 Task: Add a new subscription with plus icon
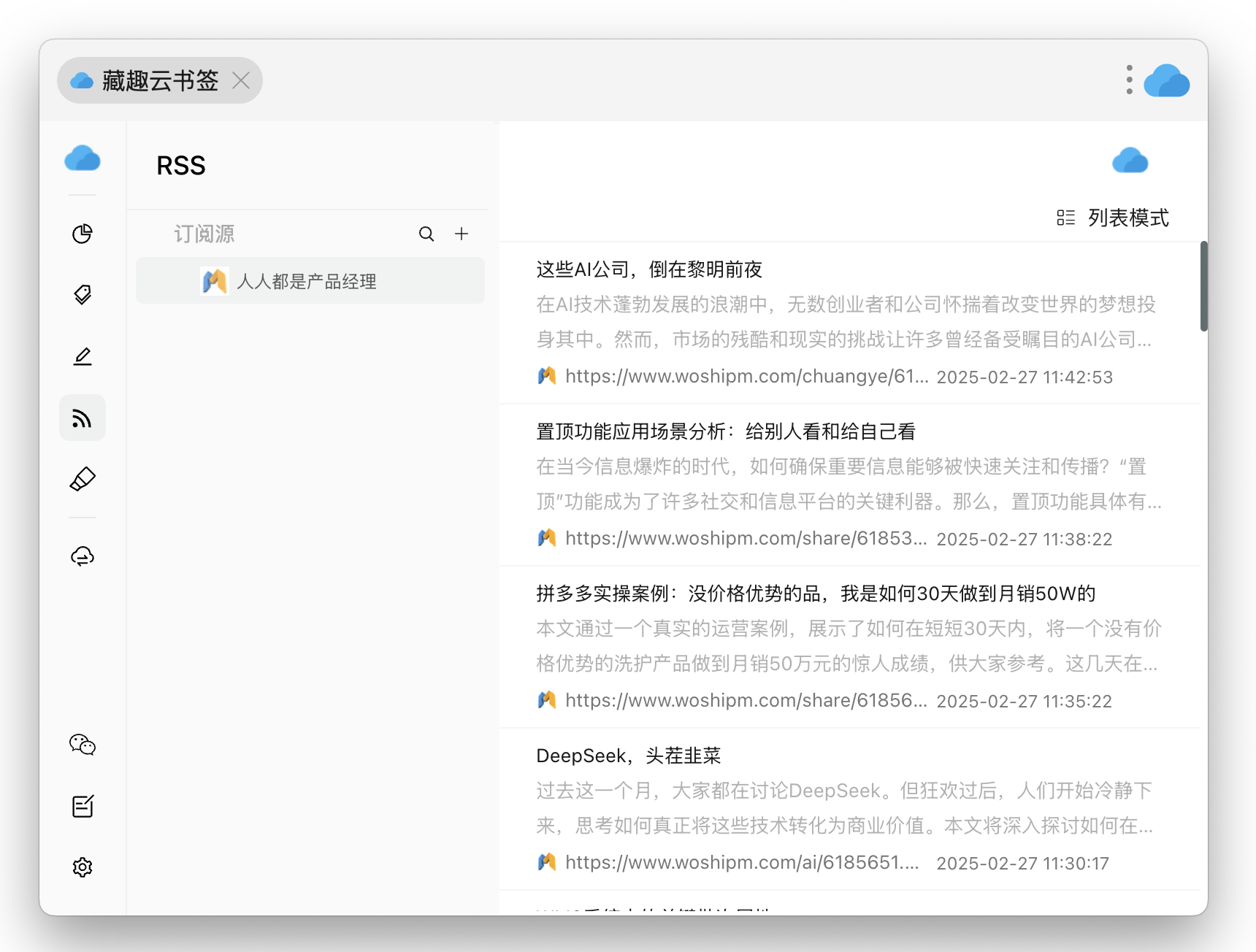(x=462, y=234)
